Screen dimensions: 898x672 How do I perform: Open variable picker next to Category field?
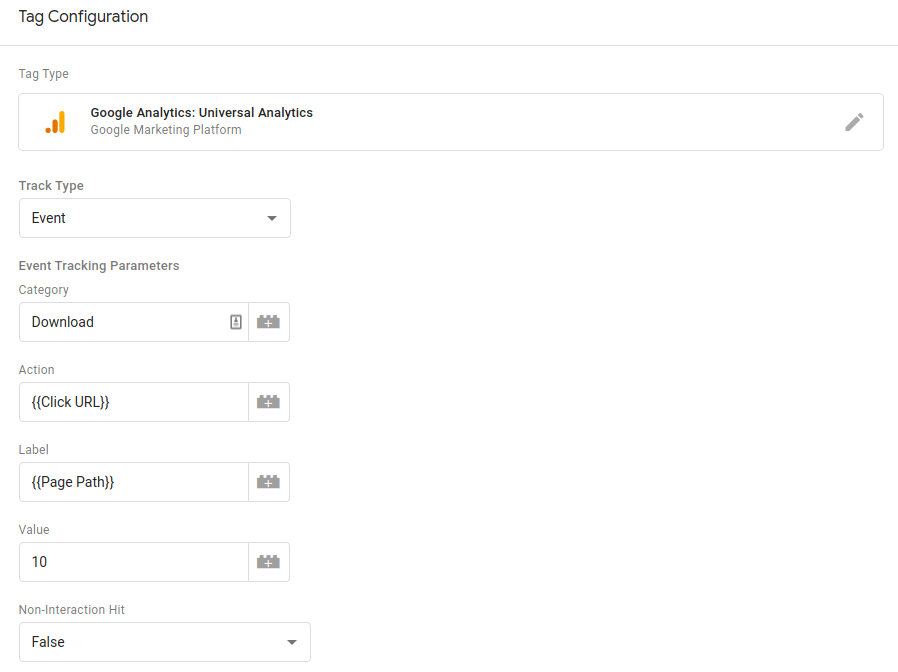(x=268, y=322)
